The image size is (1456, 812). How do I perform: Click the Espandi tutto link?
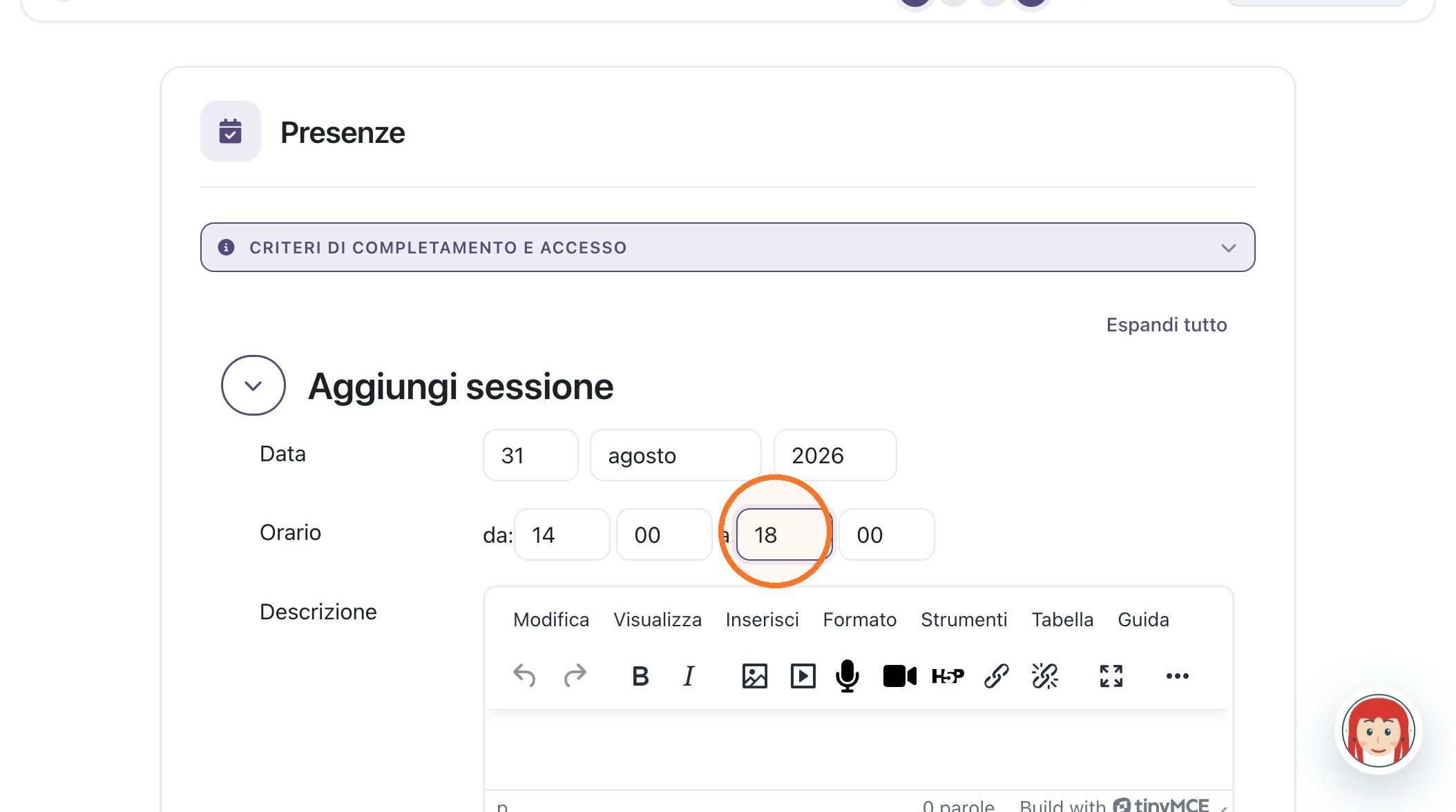pyautogui.click(x=1167, y=325)
